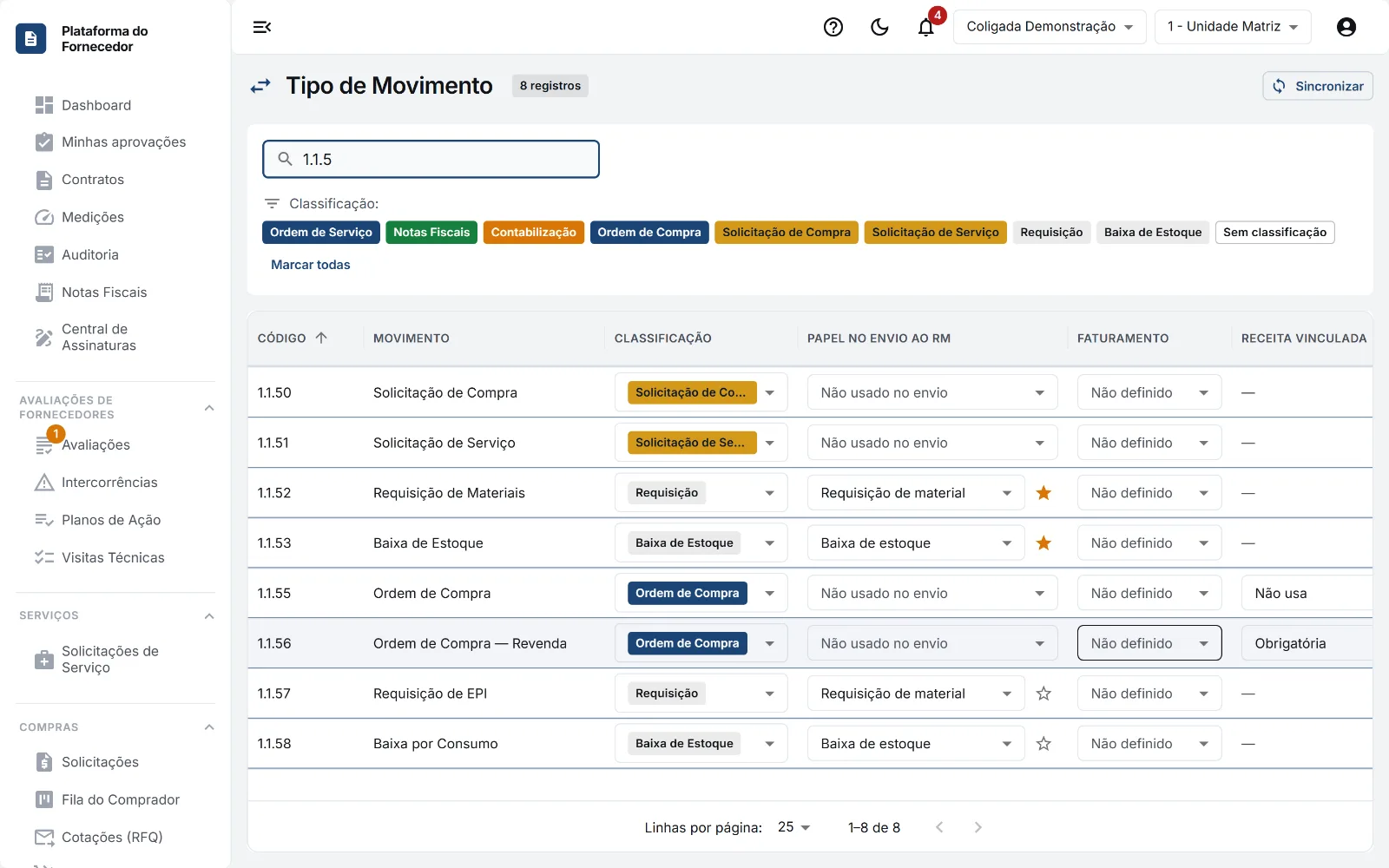Click Central de Assinaturas icon

[44, 337]
